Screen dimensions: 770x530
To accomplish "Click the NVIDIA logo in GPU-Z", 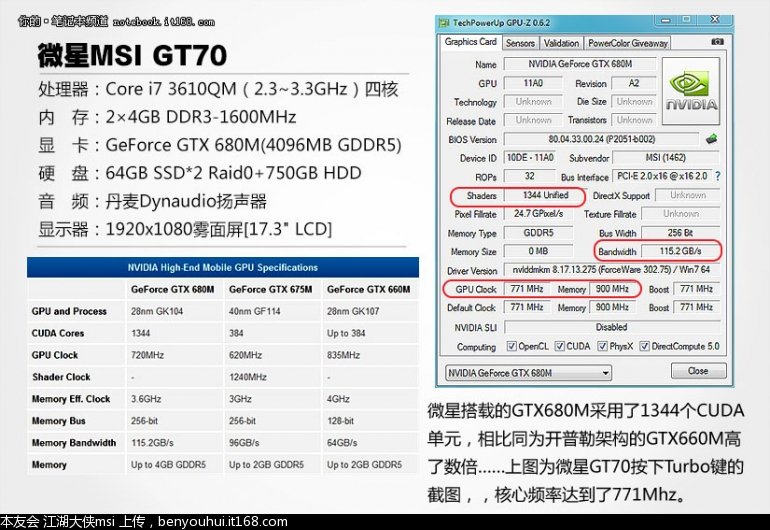I will click(x=691, y=91).
